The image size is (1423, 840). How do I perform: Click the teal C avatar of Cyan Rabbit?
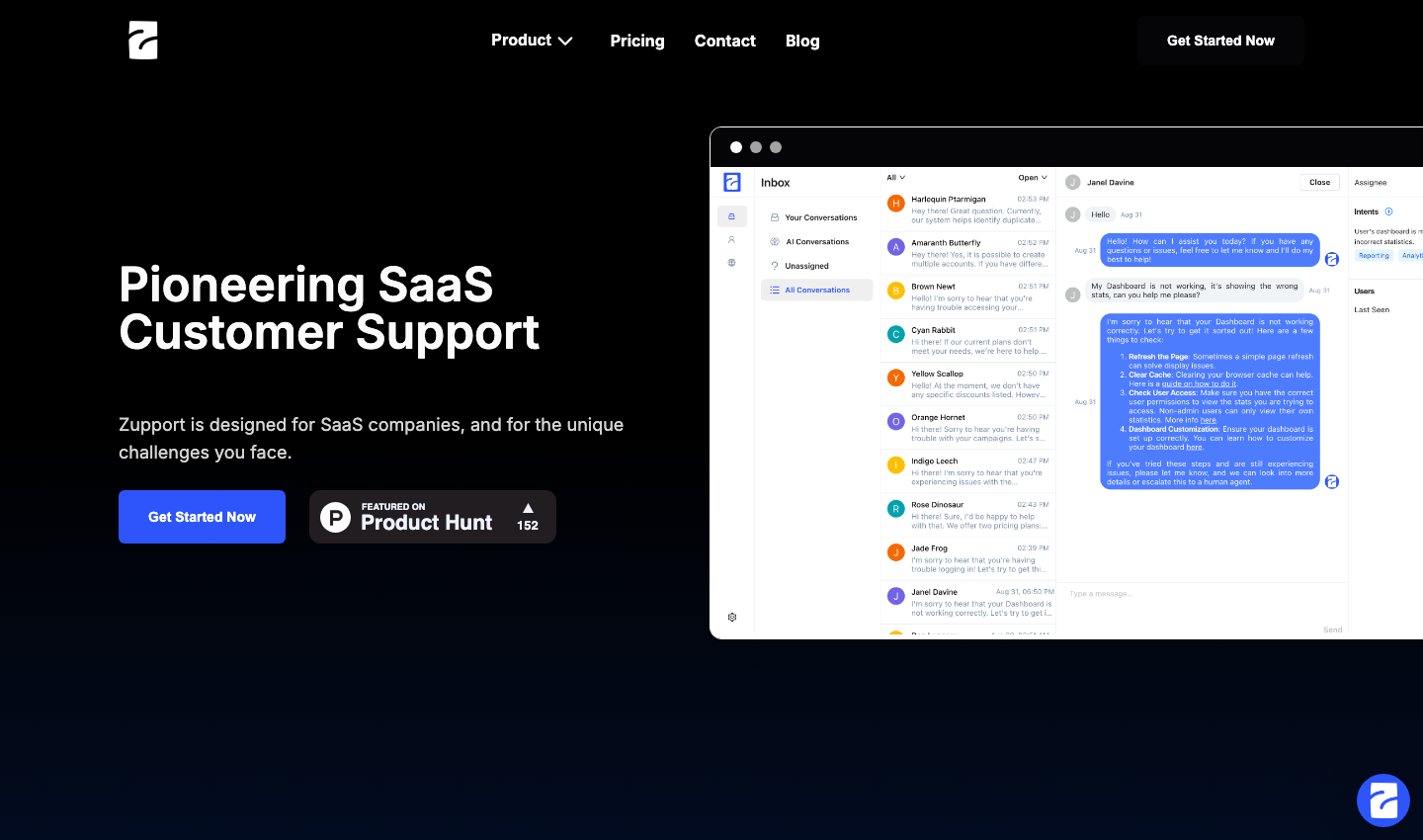point(896,334)
